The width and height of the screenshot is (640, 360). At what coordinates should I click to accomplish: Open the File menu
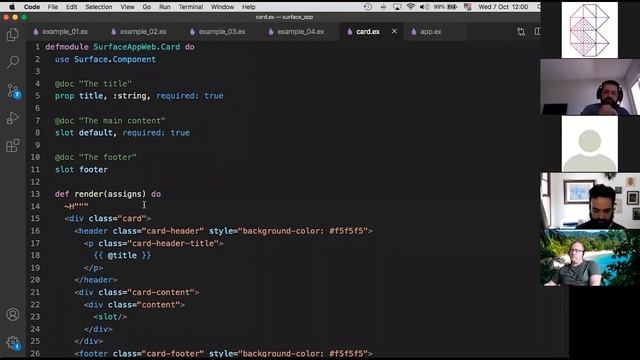coord(53,7)
